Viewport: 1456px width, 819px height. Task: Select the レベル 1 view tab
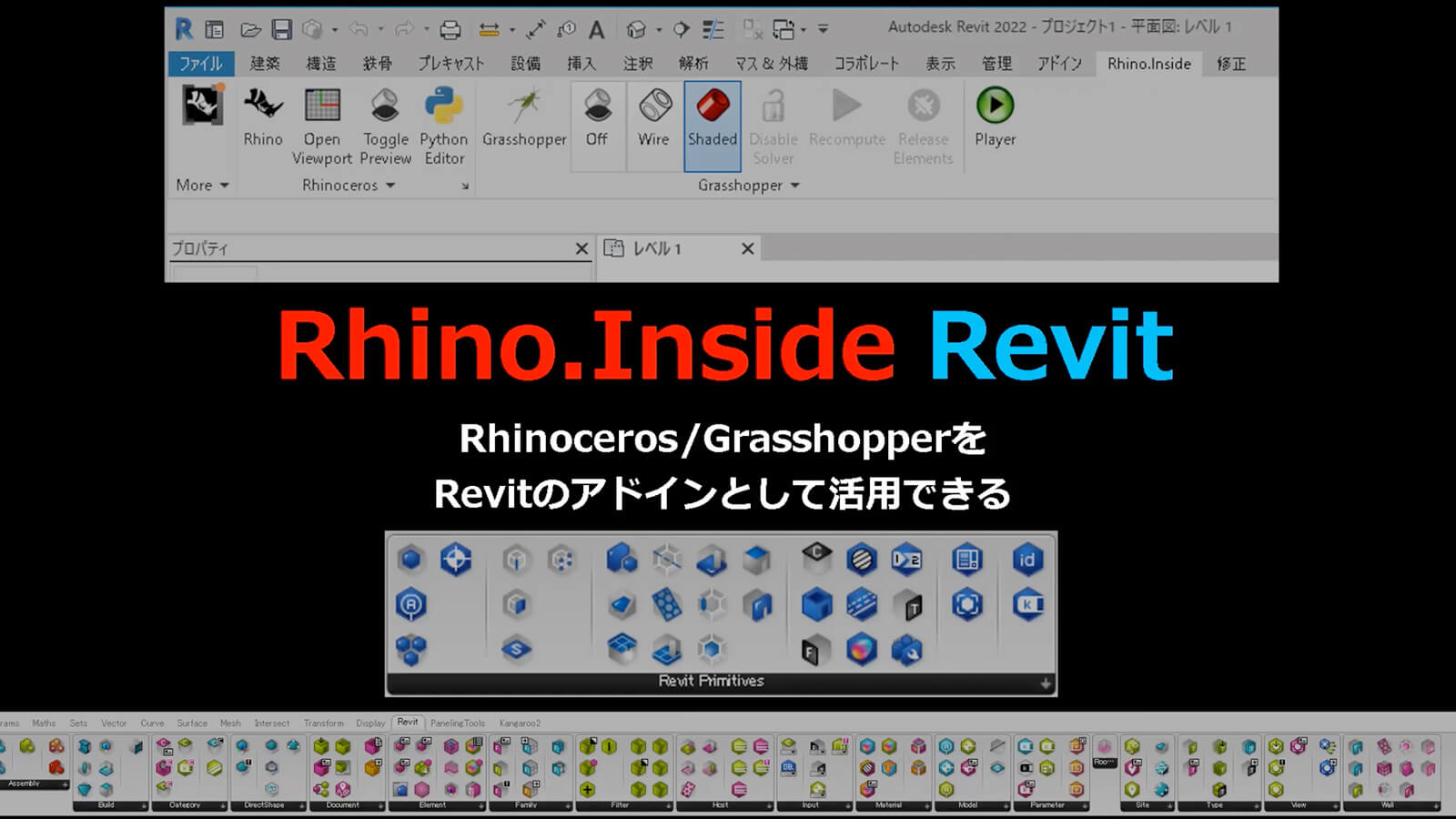tap(679, 248)
